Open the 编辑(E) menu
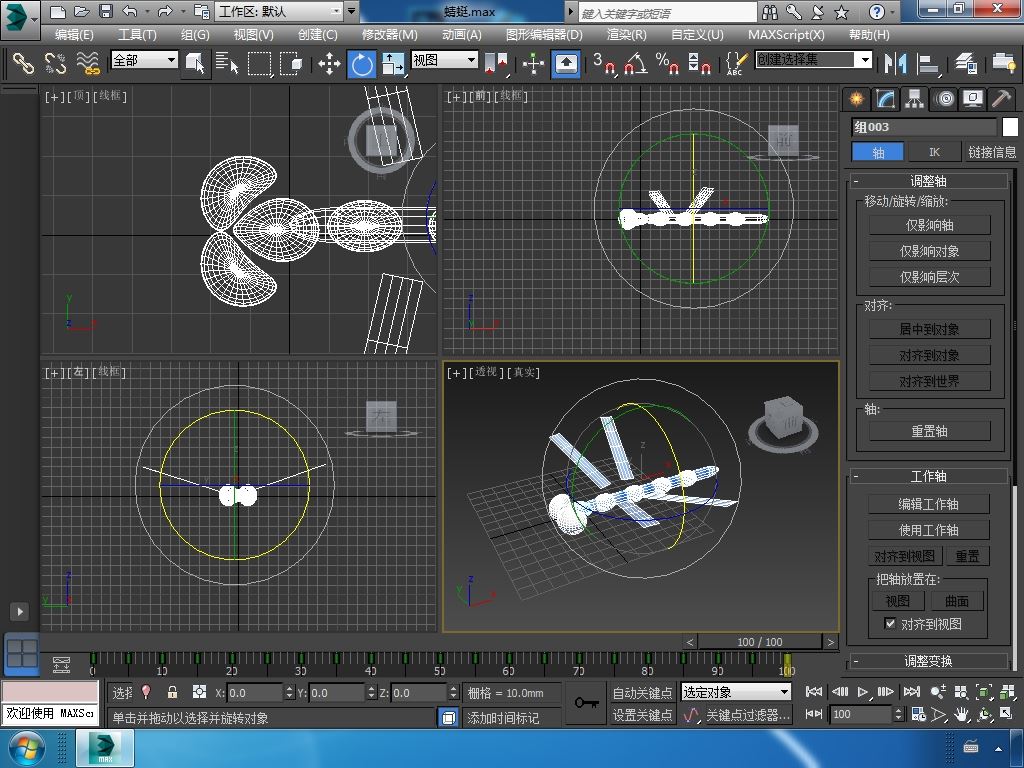The width and height of the screenshot is (1024, 768). pos(74,35)
